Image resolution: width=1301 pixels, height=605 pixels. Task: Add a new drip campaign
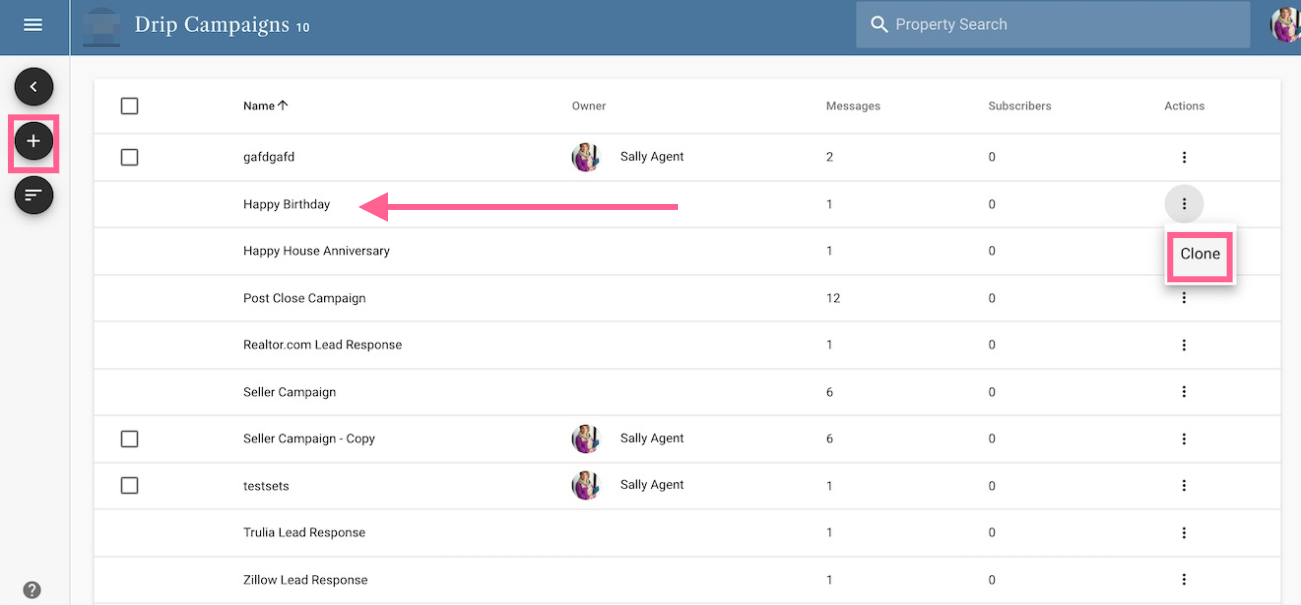pos(33,142)
